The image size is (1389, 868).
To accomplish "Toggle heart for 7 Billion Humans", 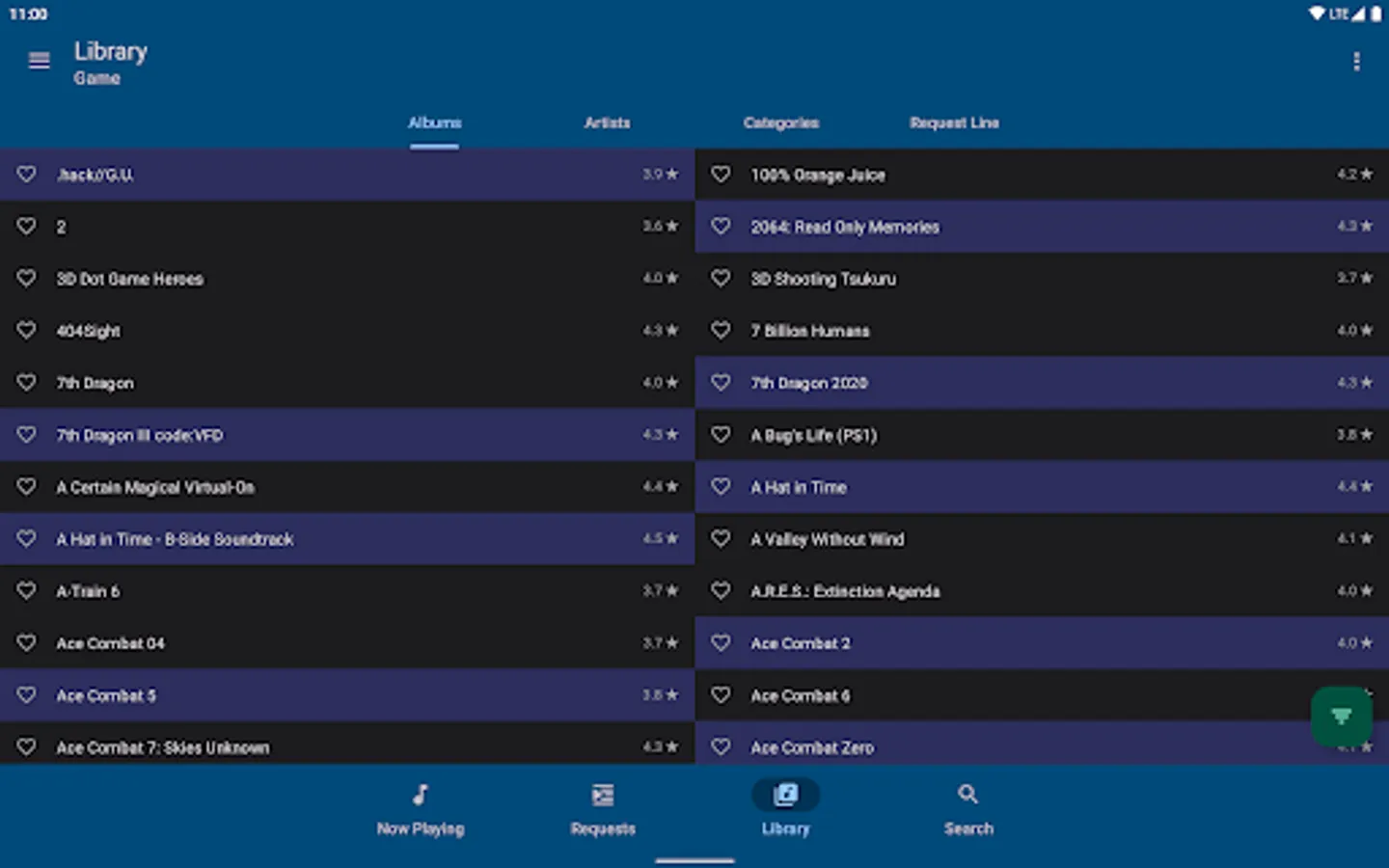I will pos(721,331).
